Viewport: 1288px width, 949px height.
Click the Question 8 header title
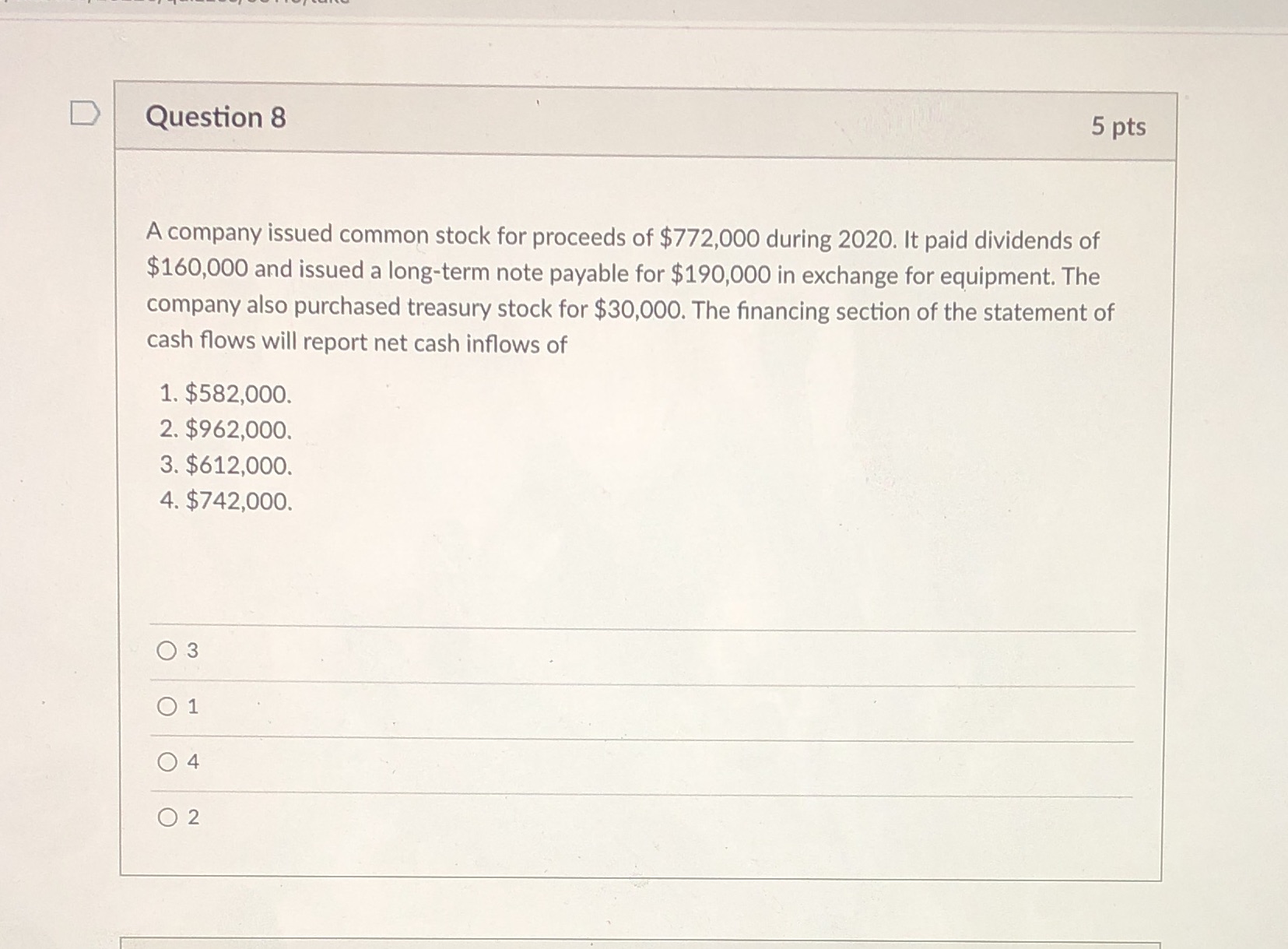(x=216, y=118)
